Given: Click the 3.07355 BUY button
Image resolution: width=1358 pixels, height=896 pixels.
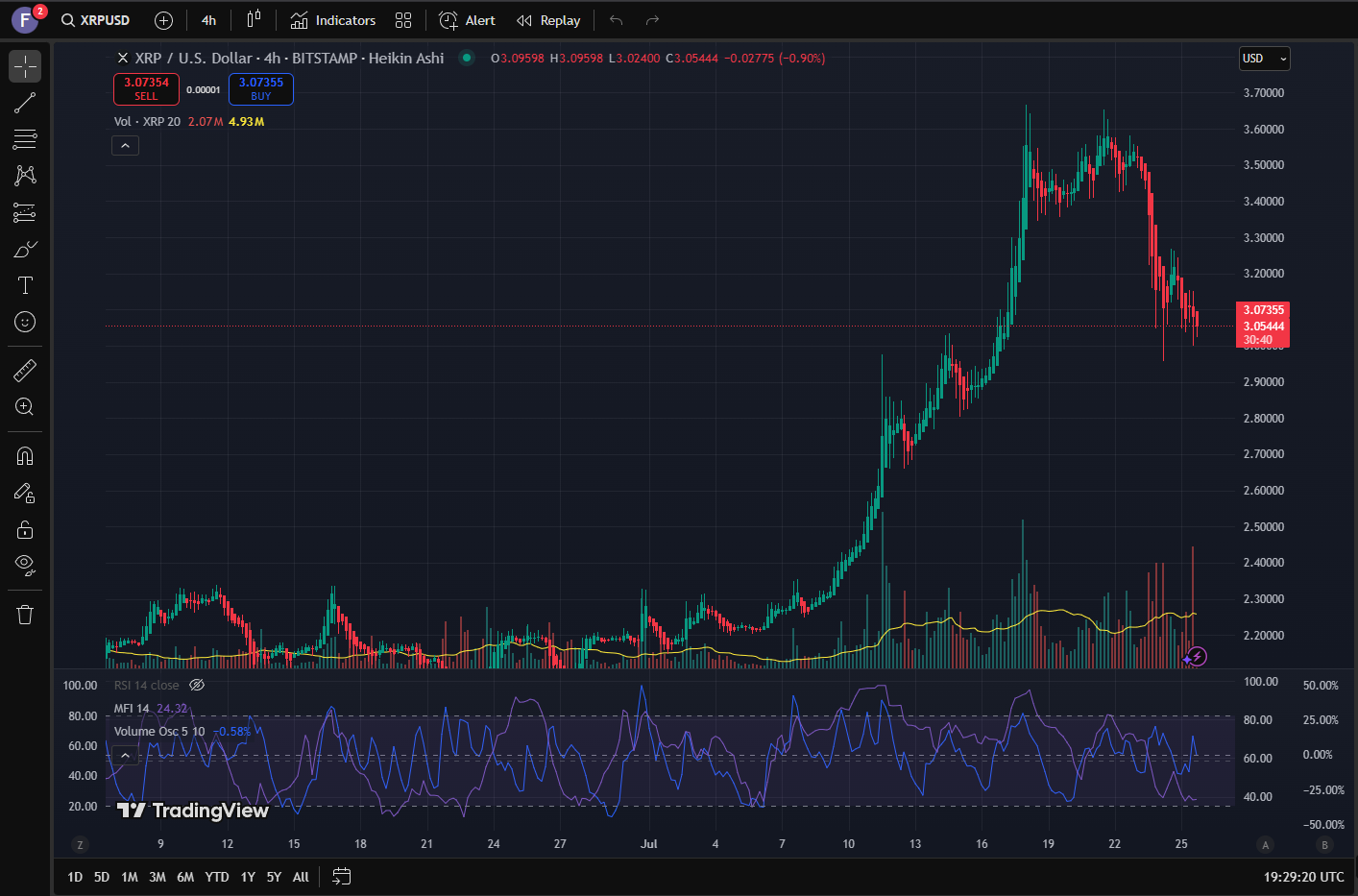Looking at the screenshot, I should [x=261, y=88].
